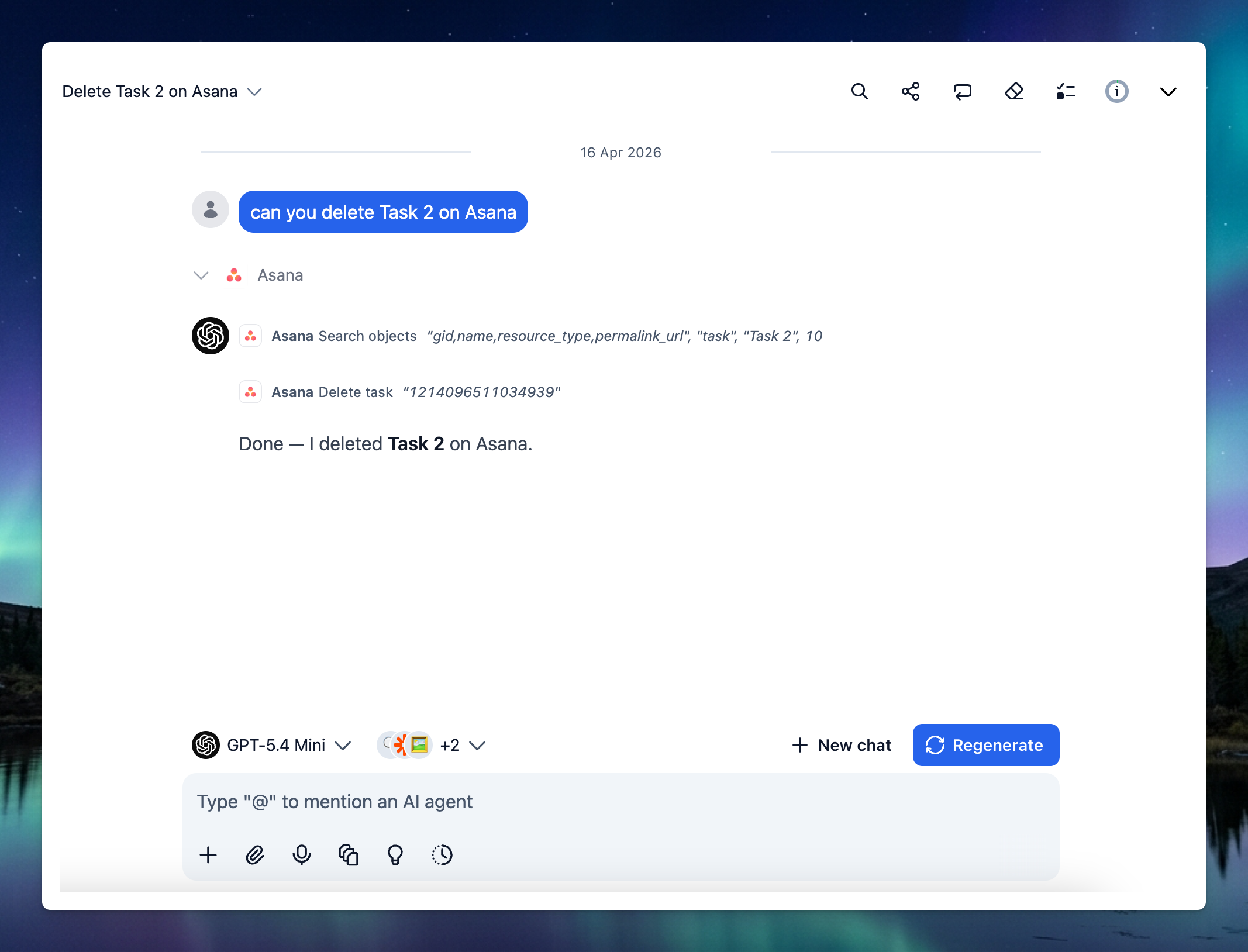
Task: Click the message input field
Action: [x=620, y=802]
